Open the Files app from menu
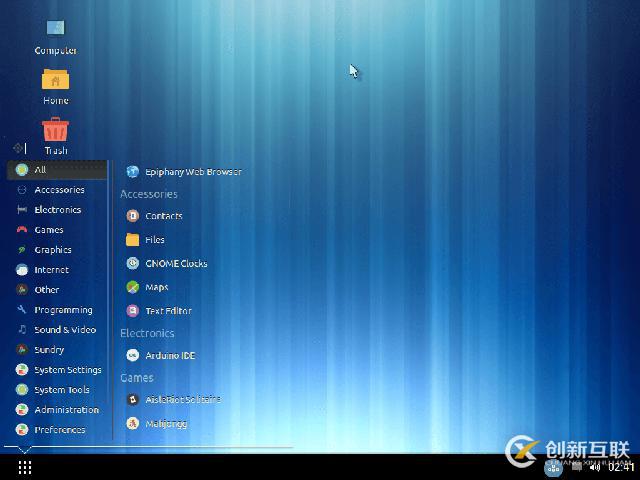Screen dimensions: 640x480 pos(154,240)
